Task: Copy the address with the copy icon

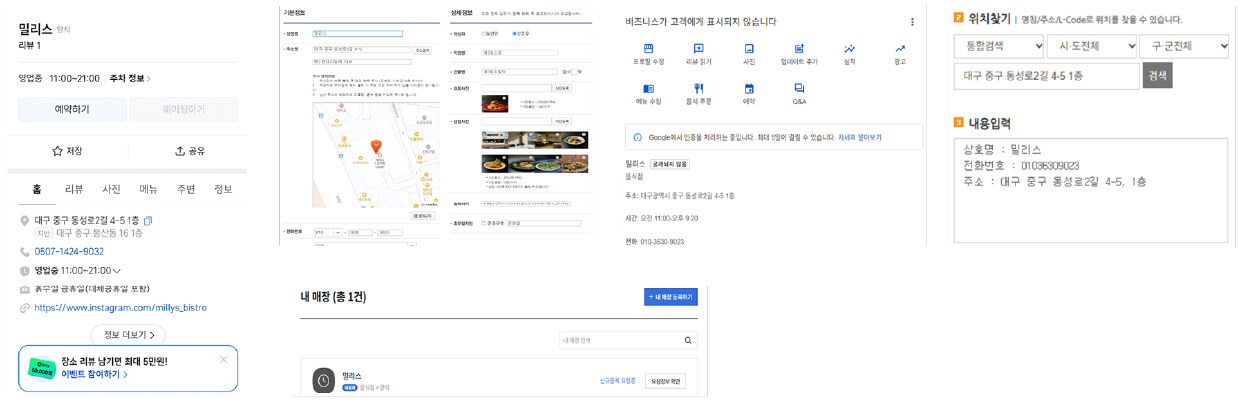Action: click(148, 220)
